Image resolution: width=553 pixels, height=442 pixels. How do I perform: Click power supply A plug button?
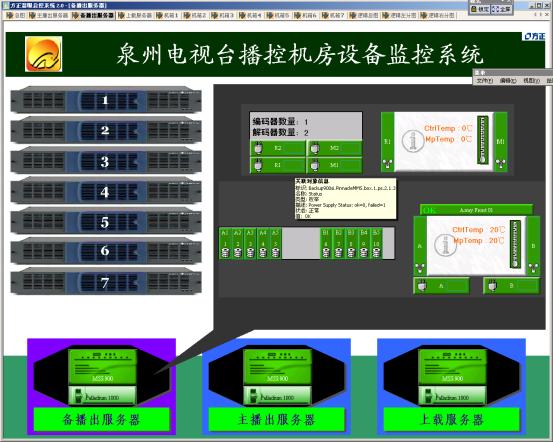(441, 286)
